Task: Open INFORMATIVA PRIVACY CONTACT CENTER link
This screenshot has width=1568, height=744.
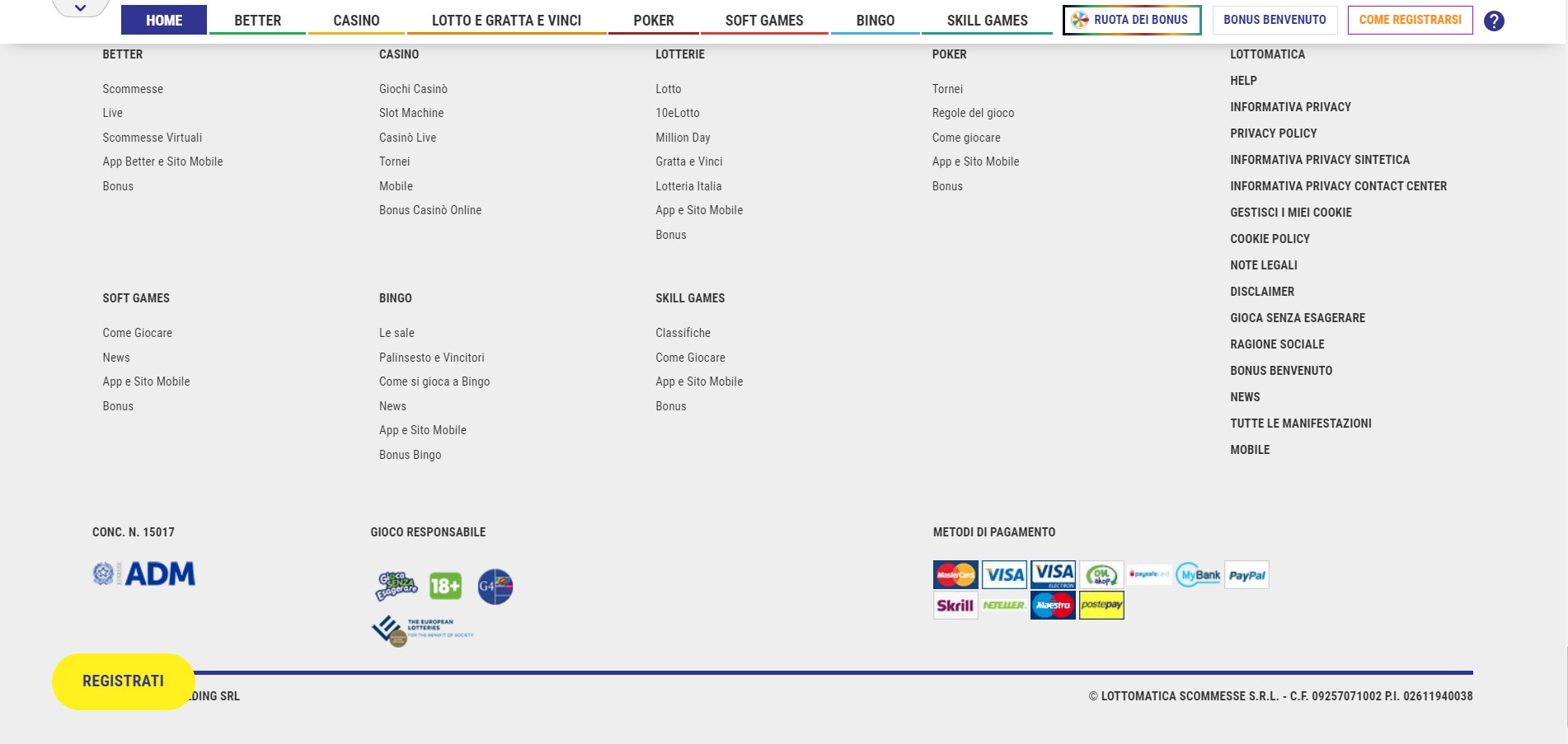Action: (x=1338, y=186)
